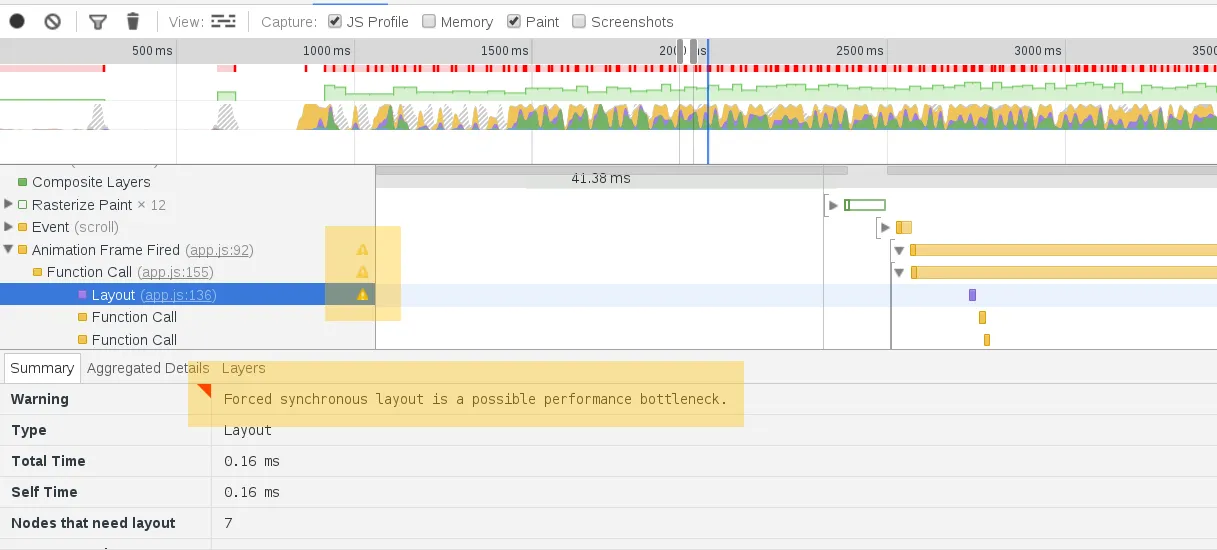
Task: Toggle the flame chart View icon
Action: tap(224, 21)
